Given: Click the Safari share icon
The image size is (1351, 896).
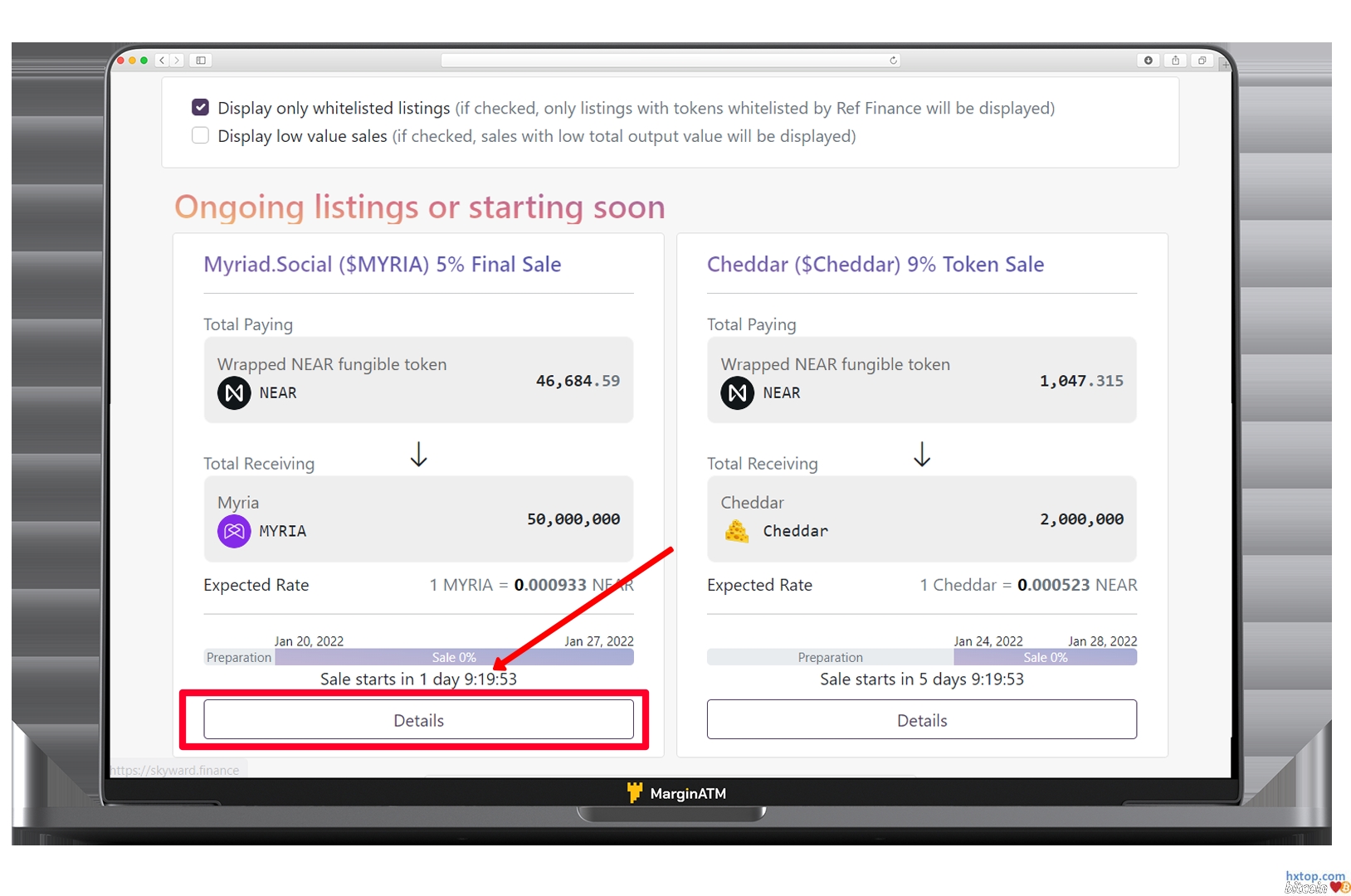Looking at the screenshot, I should (x=1175, y=61).
